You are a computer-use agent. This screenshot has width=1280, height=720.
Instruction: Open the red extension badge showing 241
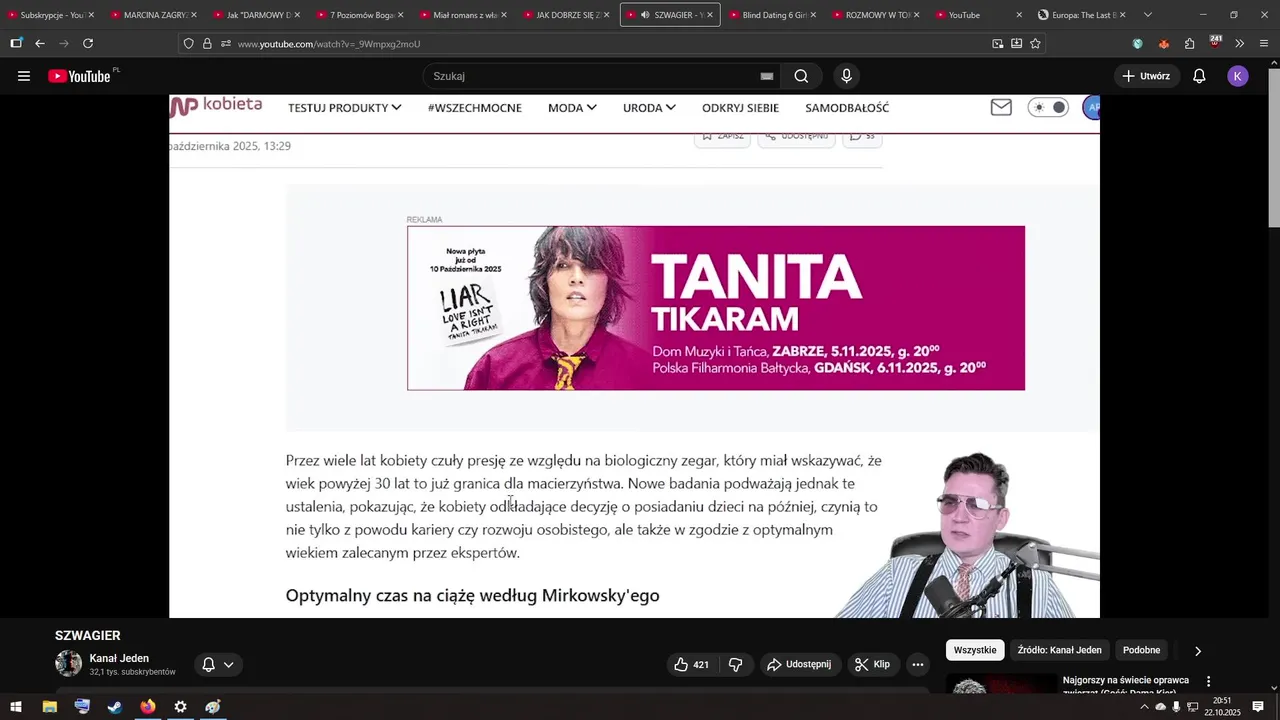point(1215,42)
